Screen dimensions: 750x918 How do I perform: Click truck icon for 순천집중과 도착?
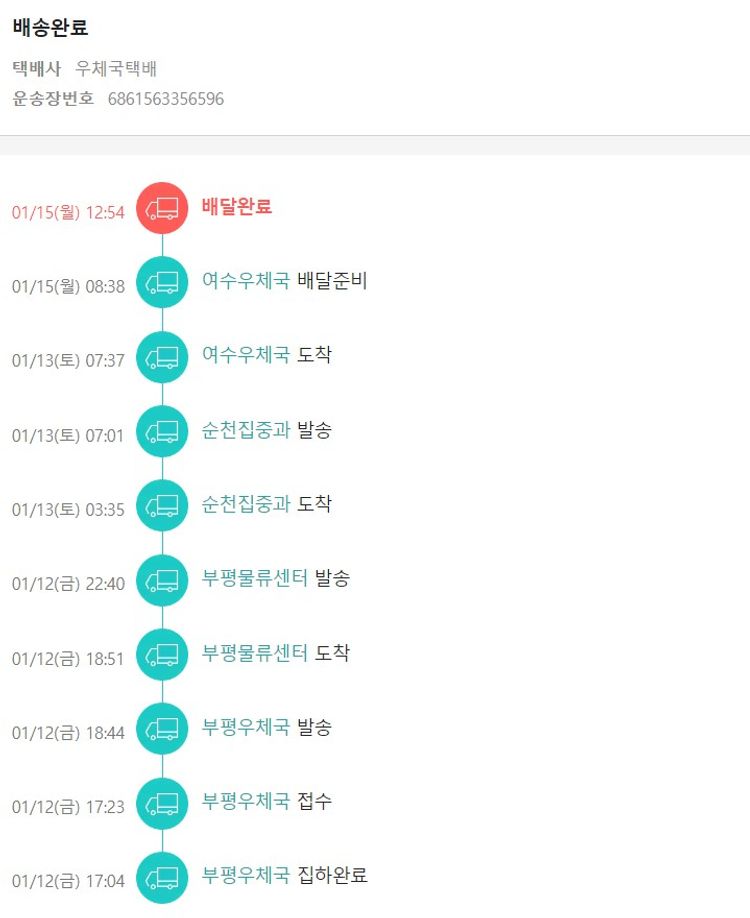click(x=162, y=506)
